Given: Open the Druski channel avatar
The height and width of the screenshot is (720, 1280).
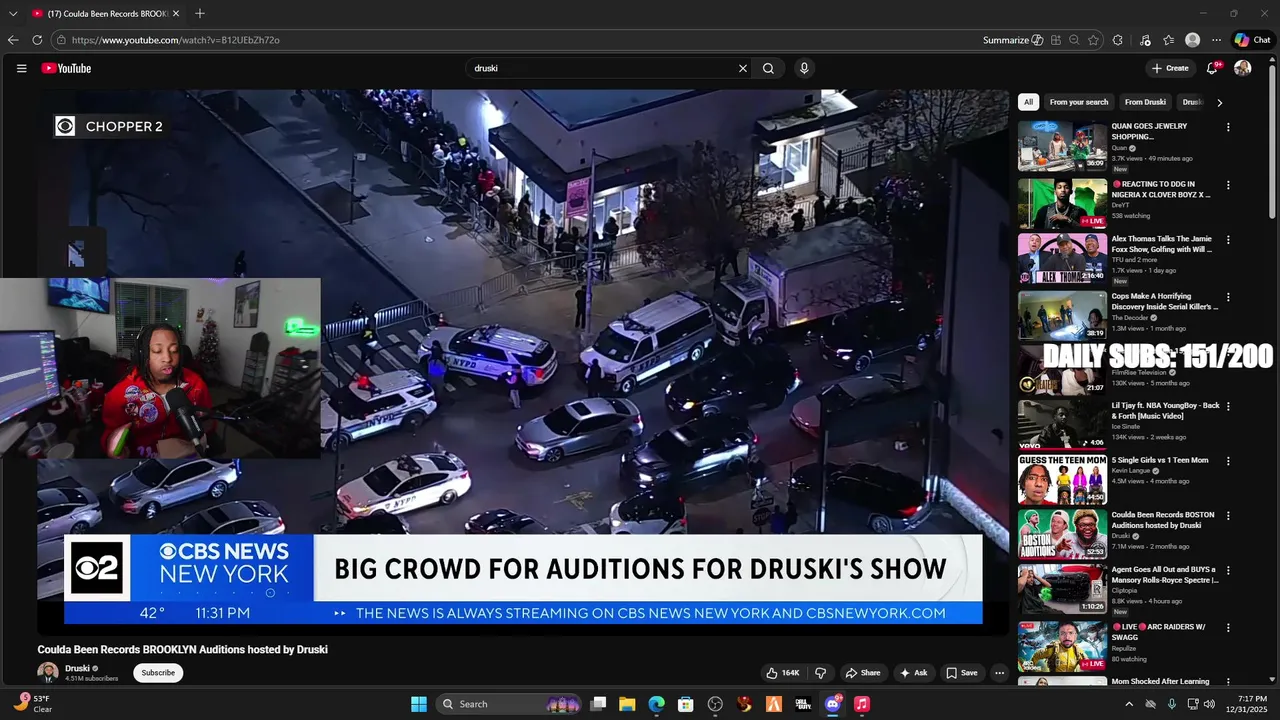Looking at the screenshot, I should 48,672.
